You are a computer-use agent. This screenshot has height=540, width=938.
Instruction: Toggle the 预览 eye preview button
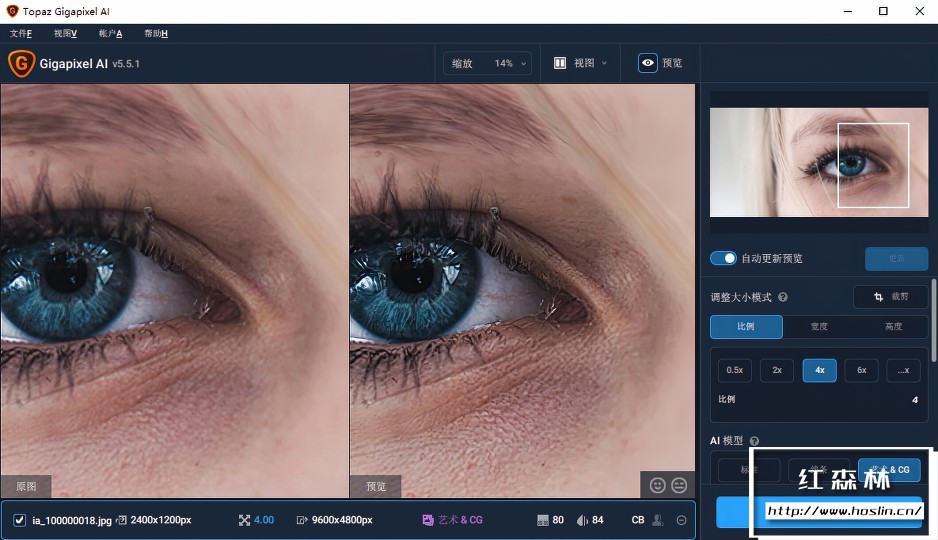pos(660,63)
